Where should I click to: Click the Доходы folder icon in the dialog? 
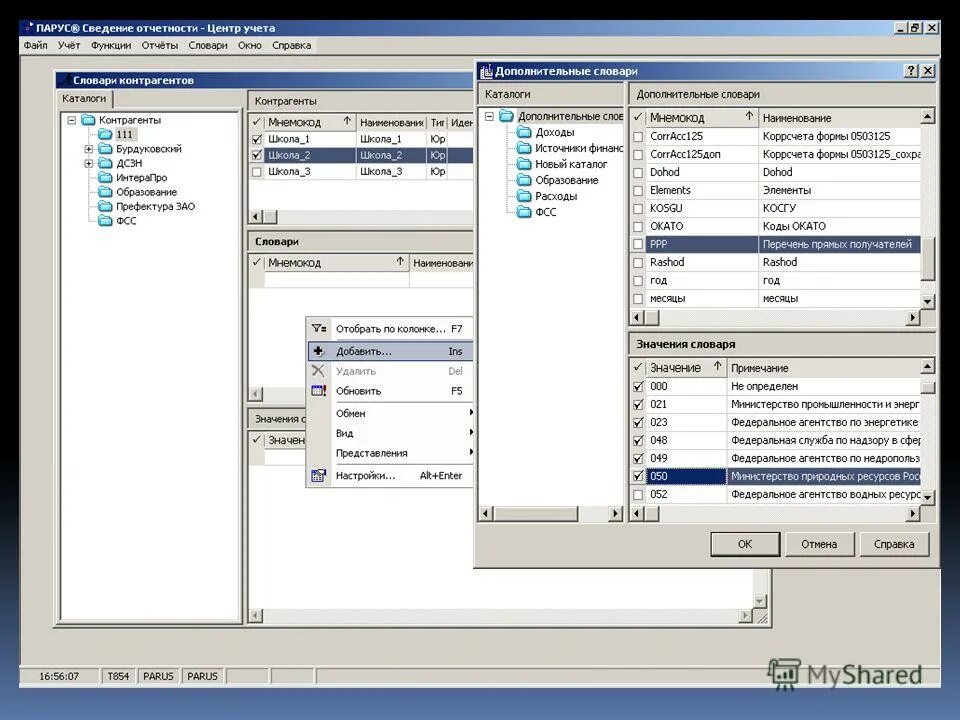click(x=524, y=132)
